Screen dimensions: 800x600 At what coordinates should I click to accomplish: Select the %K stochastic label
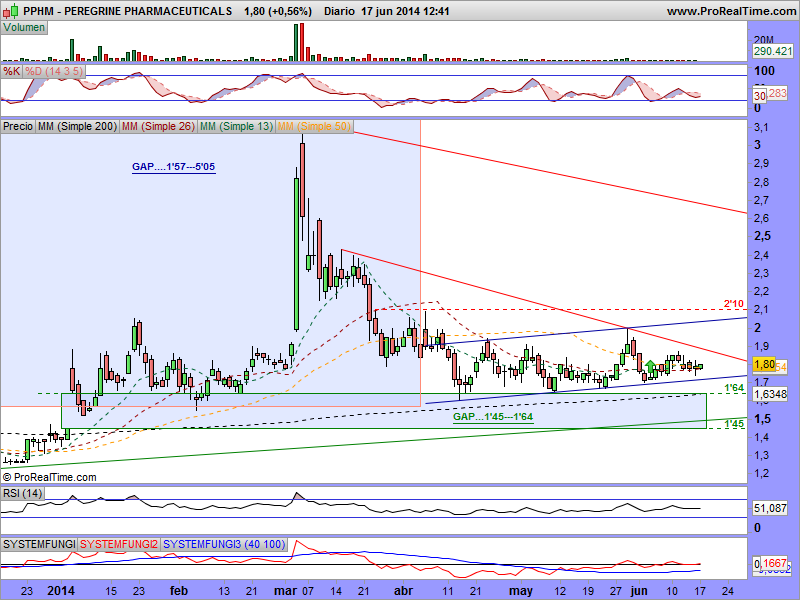[x=11, y=71]
